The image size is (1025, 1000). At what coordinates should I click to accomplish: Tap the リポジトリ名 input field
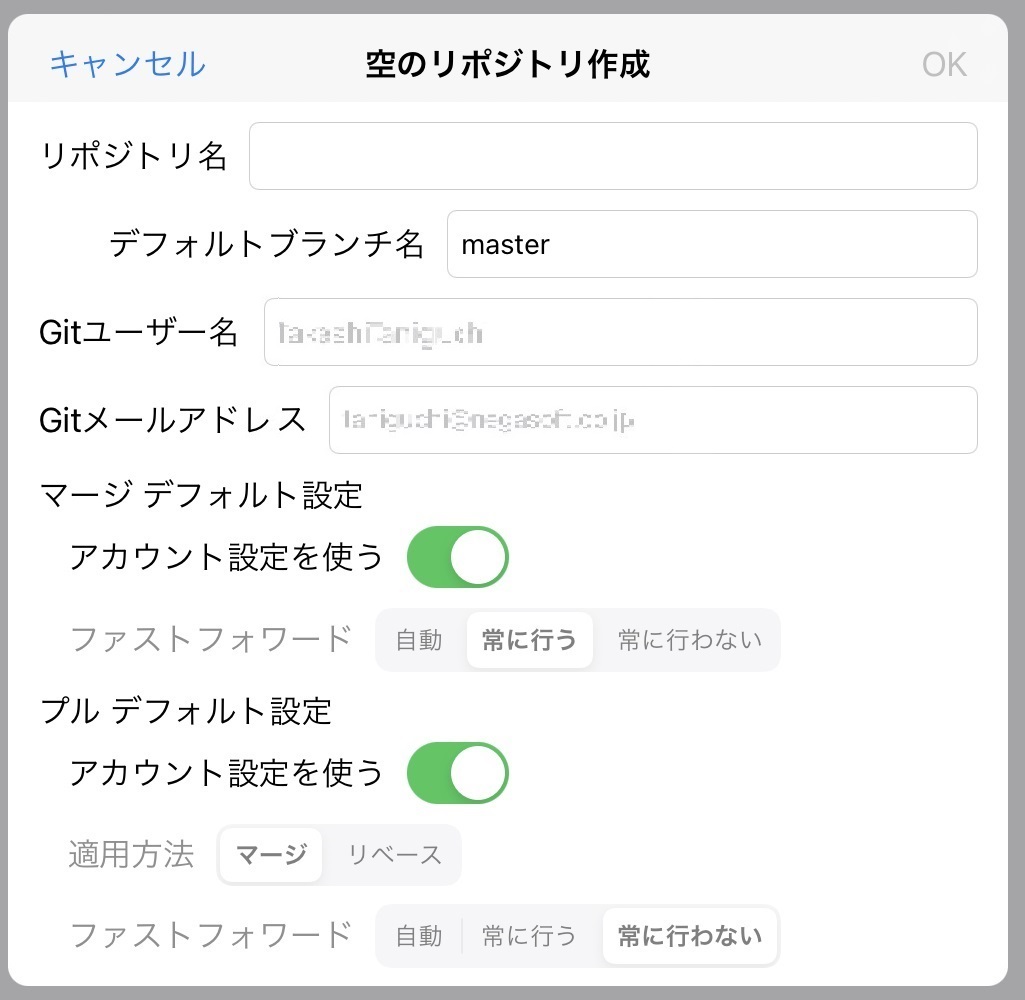(x=612, y=156)
